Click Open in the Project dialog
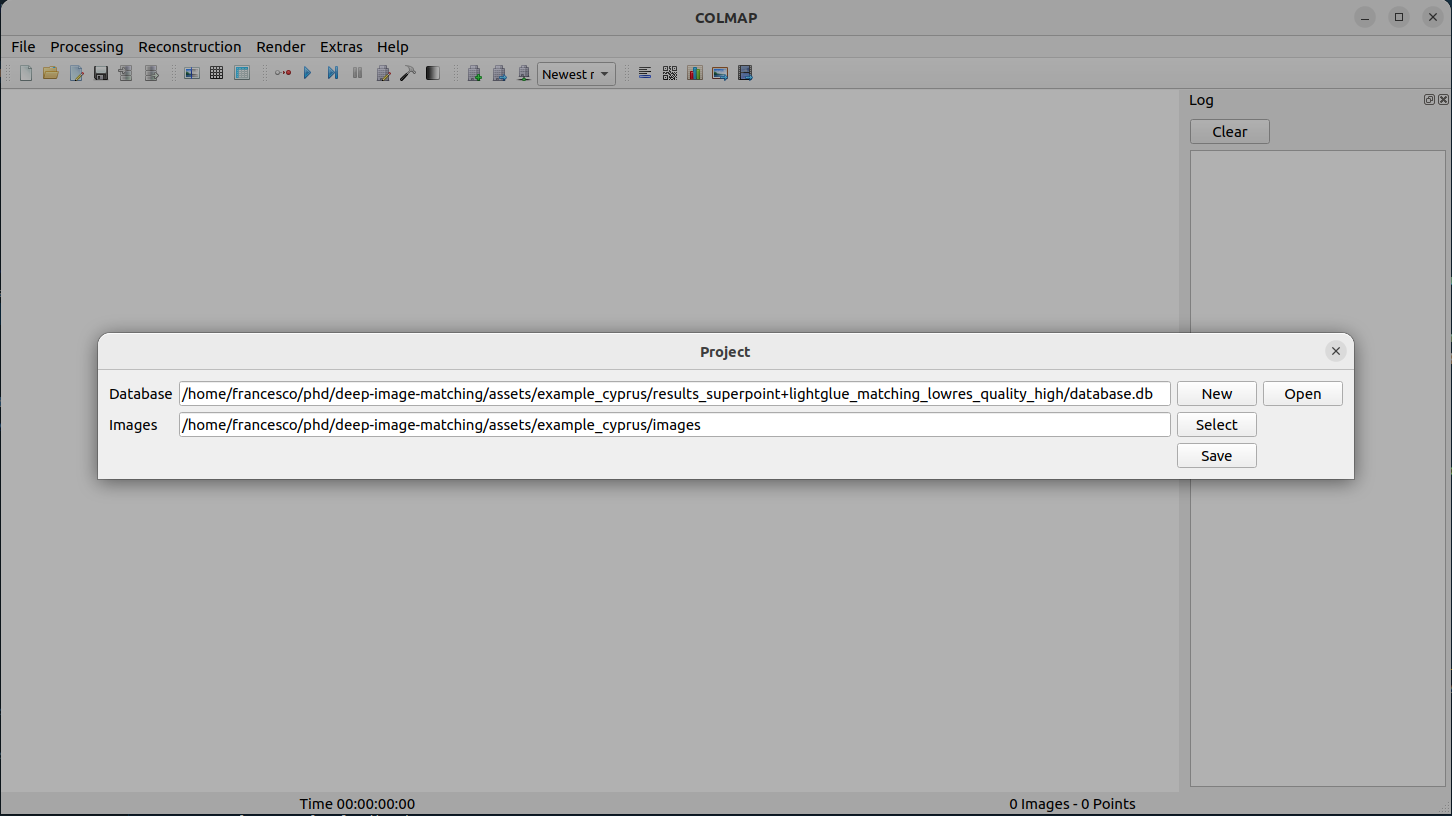1452x816 pixels. [1303, 394]
